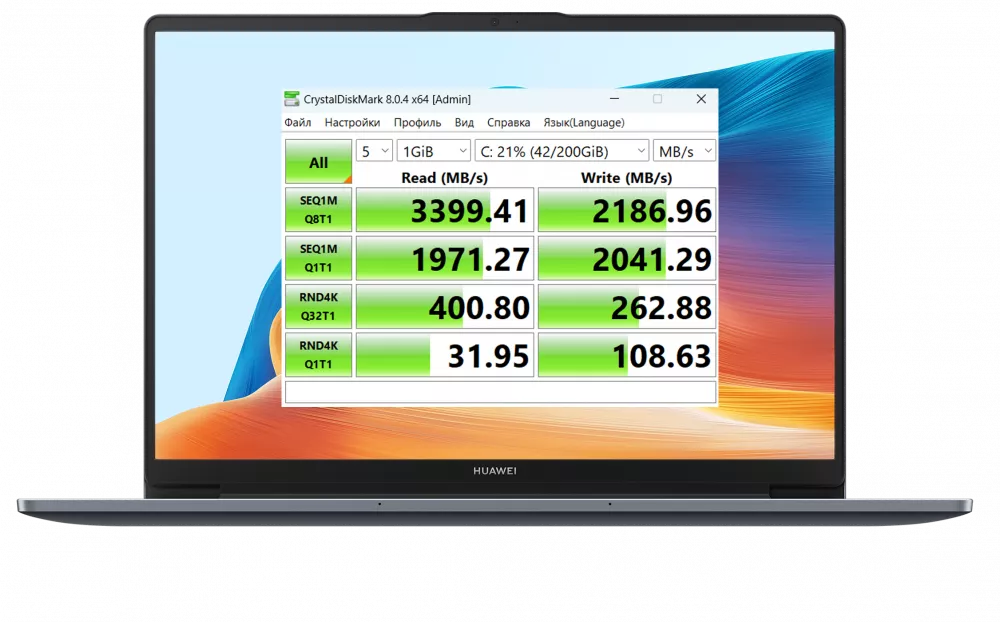Click the 108.63 write result
This screenshot has width=1000, height=622.
(627, 355)
